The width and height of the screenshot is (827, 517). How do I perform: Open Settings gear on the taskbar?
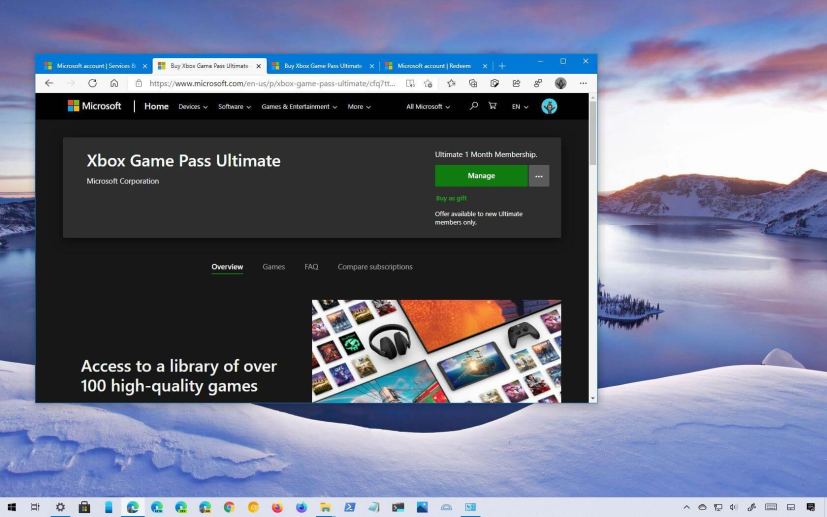click(60, 507)
